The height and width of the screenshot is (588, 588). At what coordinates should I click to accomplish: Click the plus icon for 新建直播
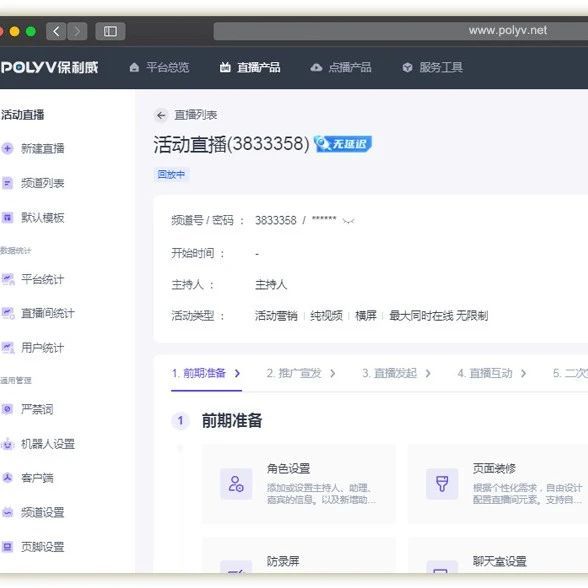(8, 148)
